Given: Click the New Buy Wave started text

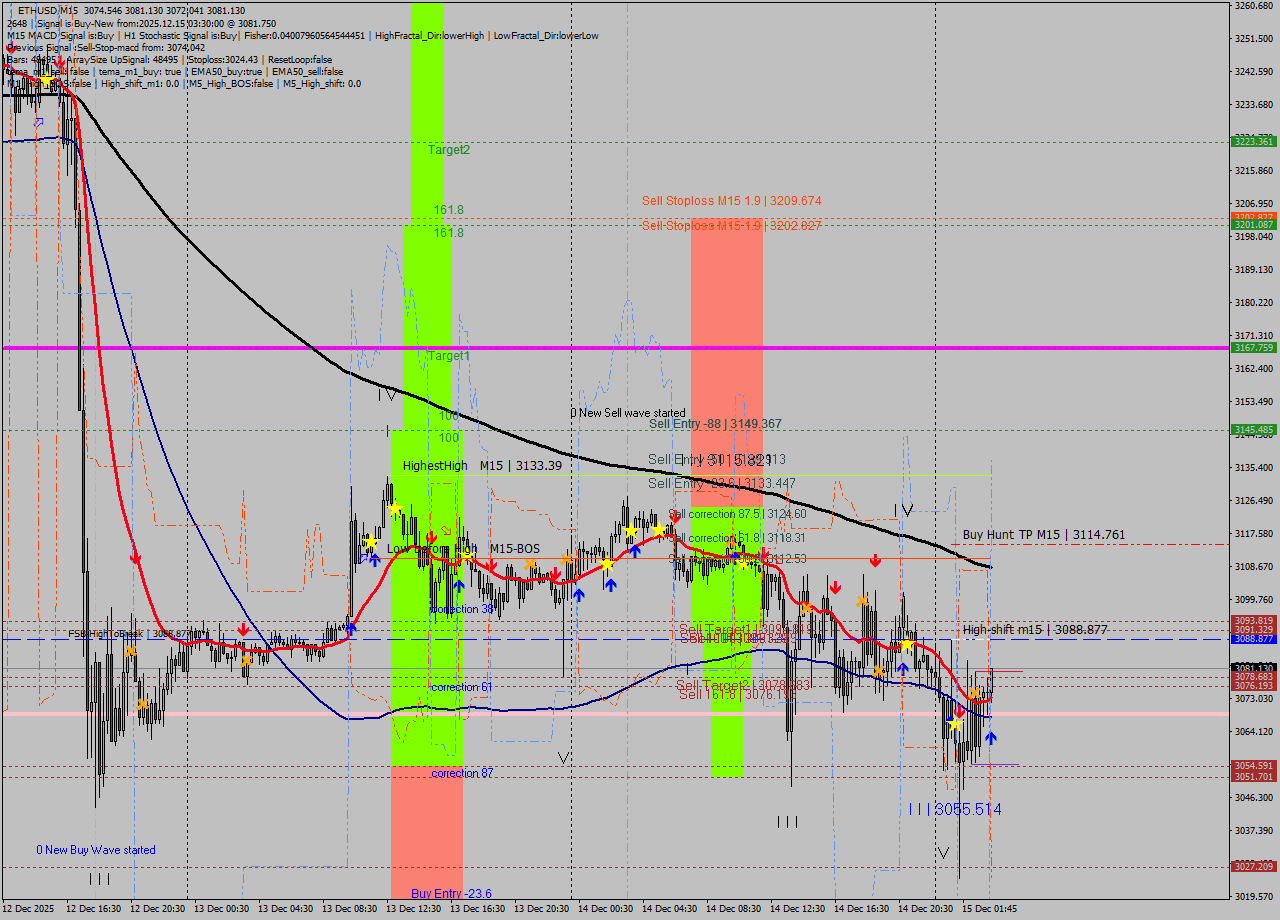Looking at the screenshot, I should pyautogui.click(x=95, y=849).
